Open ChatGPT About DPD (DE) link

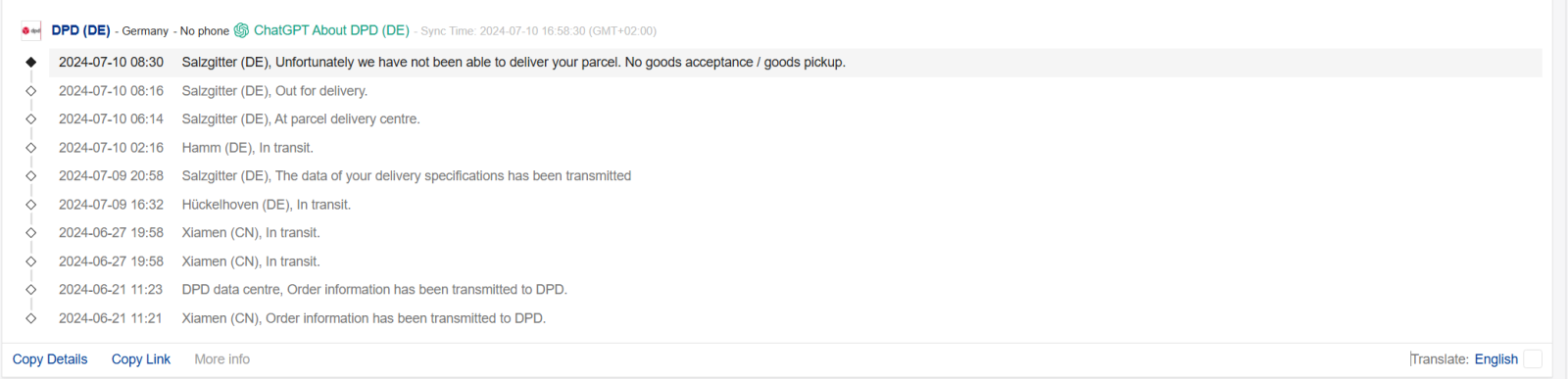point(331,30)
